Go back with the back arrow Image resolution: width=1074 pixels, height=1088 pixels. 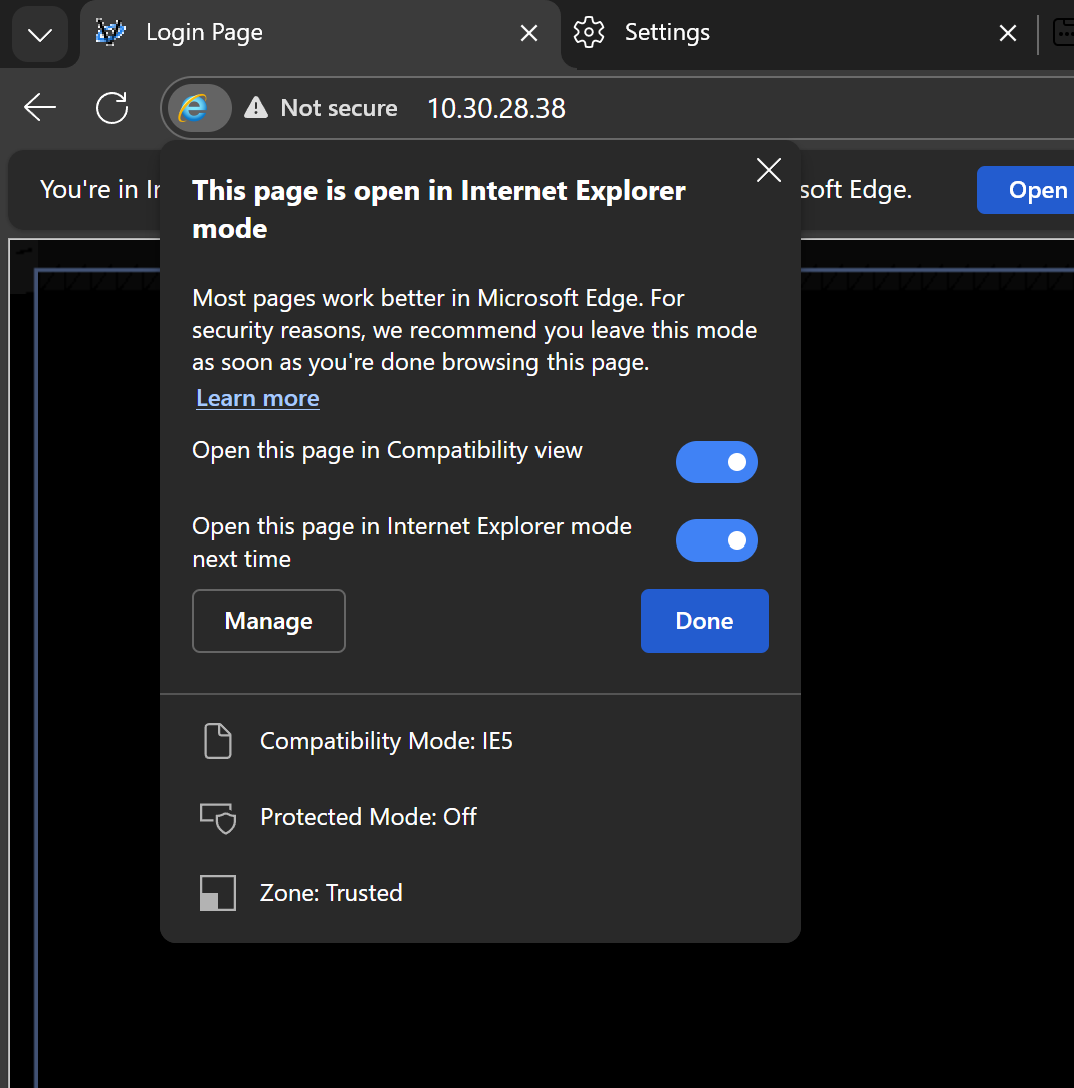coord(40,108)
